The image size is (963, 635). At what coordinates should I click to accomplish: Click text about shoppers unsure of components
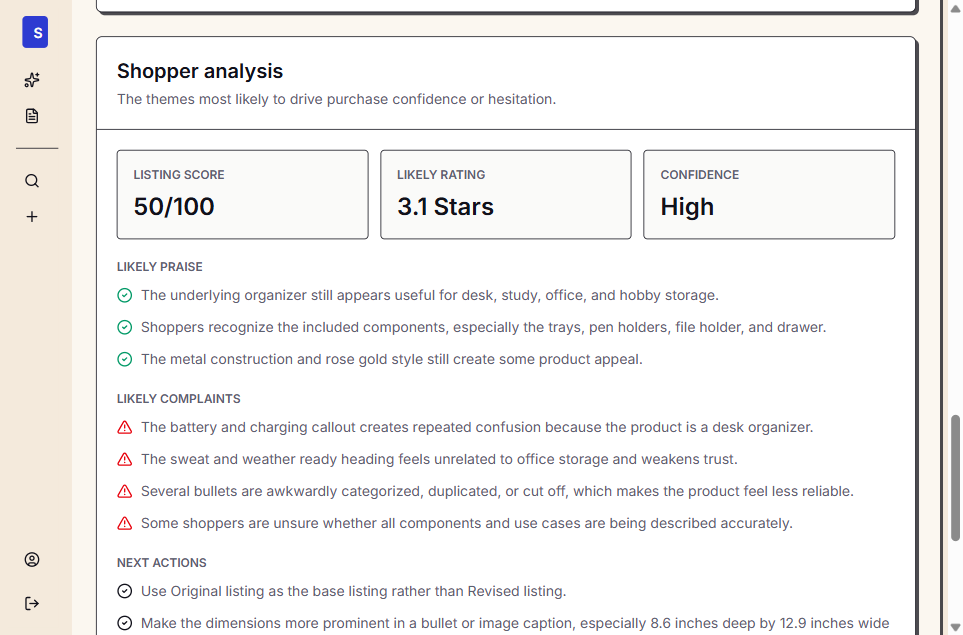coord(467,523)
